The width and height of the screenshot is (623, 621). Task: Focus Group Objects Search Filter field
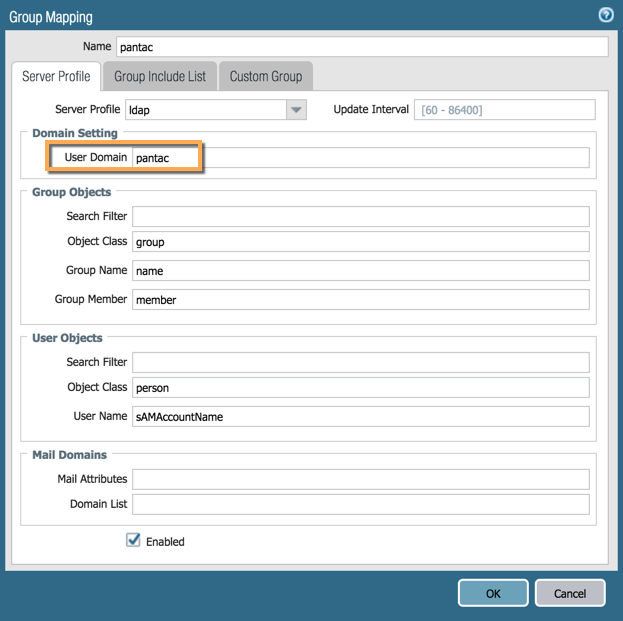point(361,217)
